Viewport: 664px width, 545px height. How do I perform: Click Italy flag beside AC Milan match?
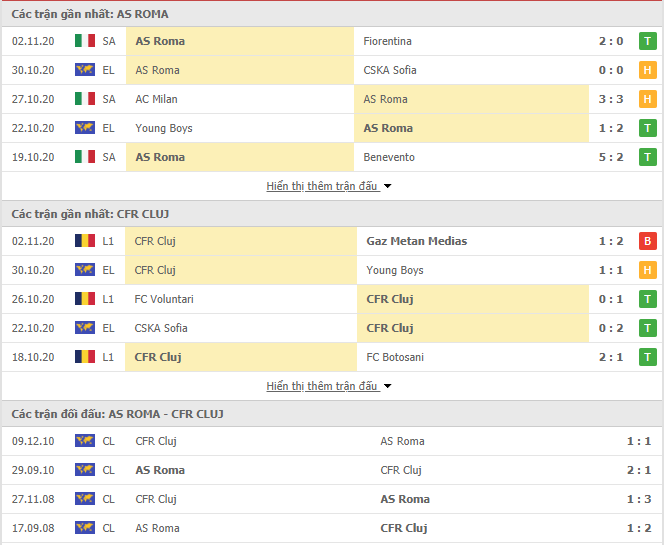(x=85, y=99)
